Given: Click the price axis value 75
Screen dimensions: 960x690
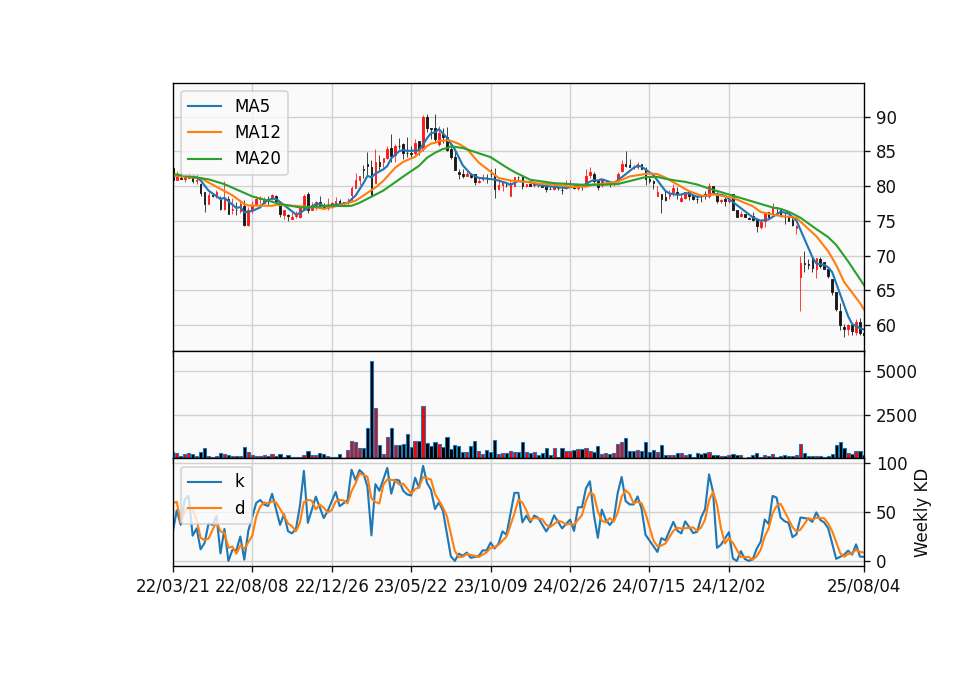Looking at the screenshot, I should pos(886,222).
